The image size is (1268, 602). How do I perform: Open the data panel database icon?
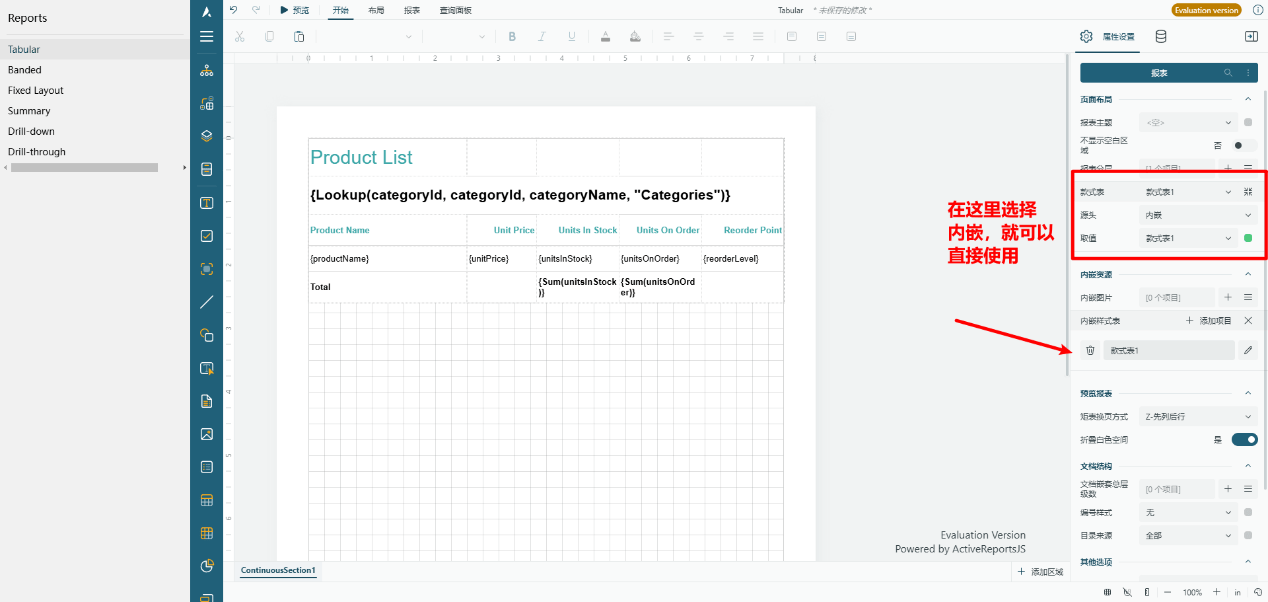coord(1160,37)
